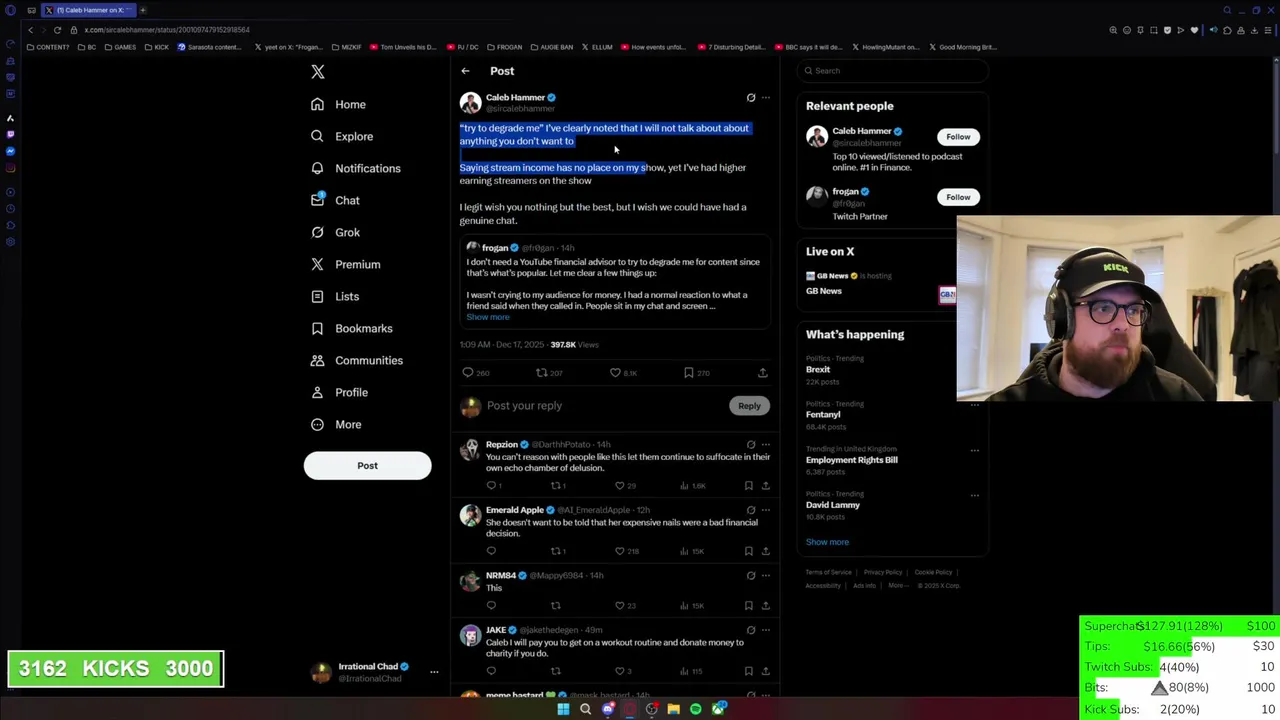
Task: Open a new browser tab
Action: [143, 10]
